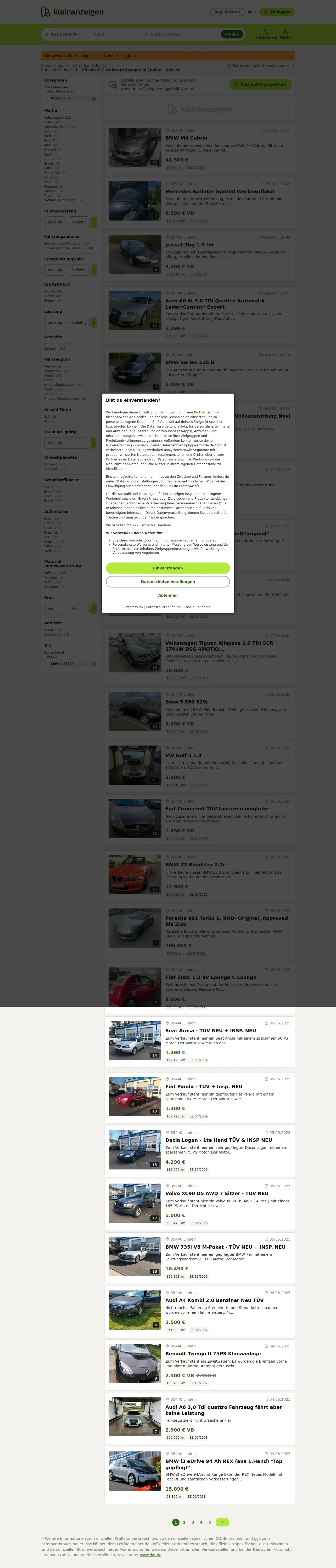Filter by Volkswagen brand
This screenshot has height=1568, width=336.
coord(53,118)
